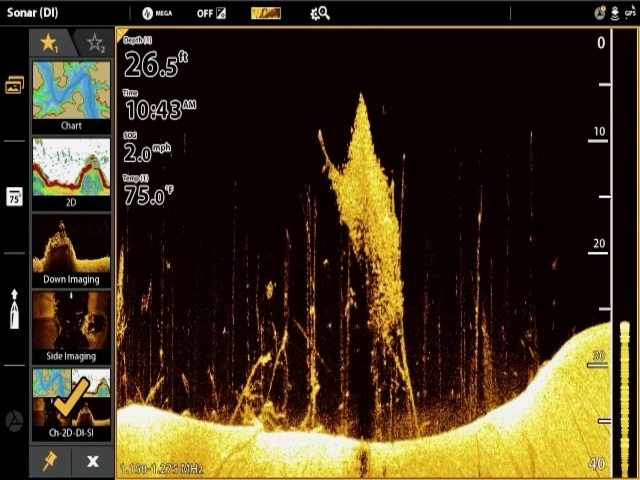This screenshot has height=480, width=640.
Task: Tap the images gallery icon in sidebar
Action: (x=14, y=86)
